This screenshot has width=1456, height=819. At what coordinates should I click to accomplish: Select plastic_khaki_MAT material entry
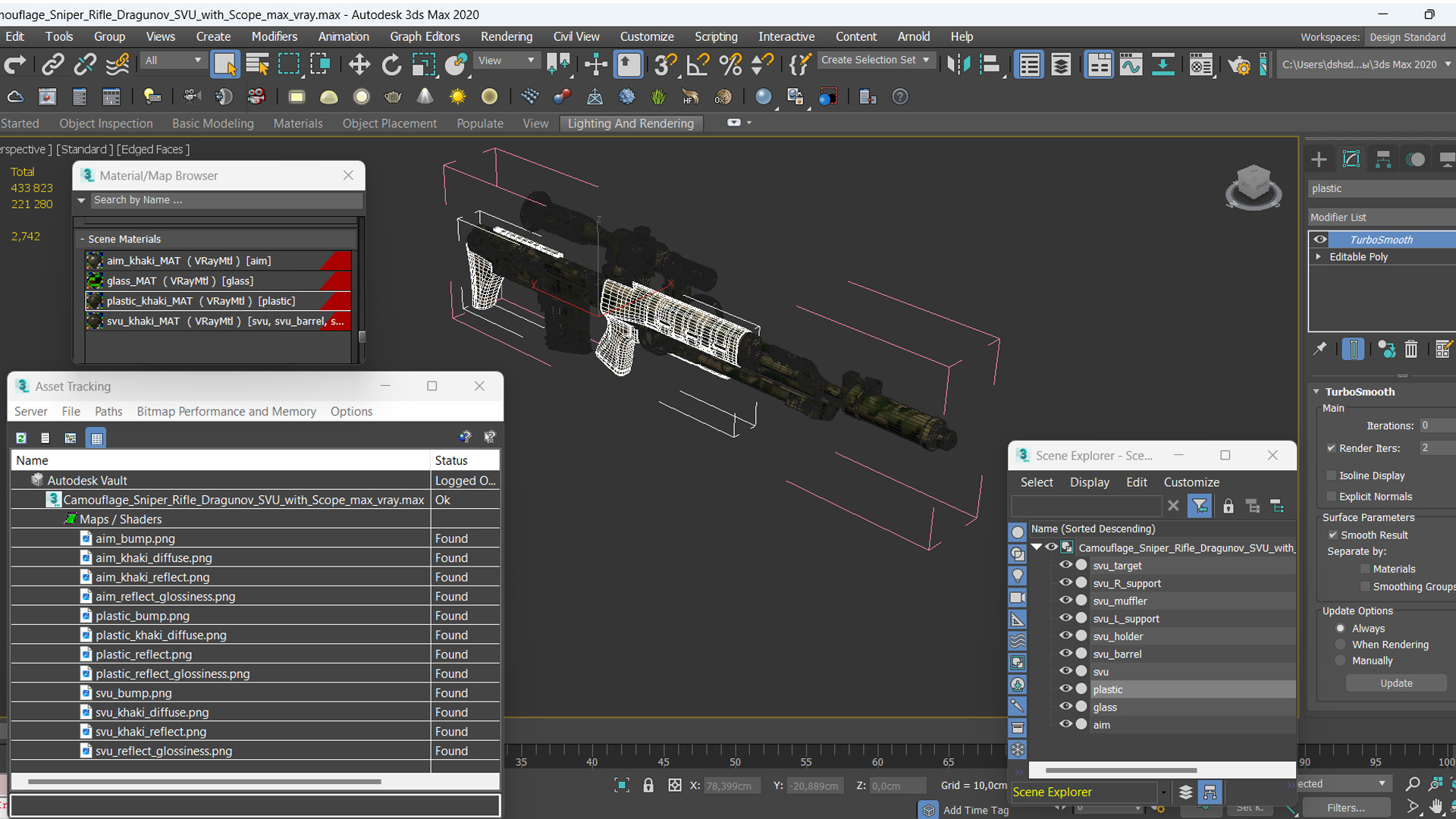pyautogui.click(x=218, y=301)
